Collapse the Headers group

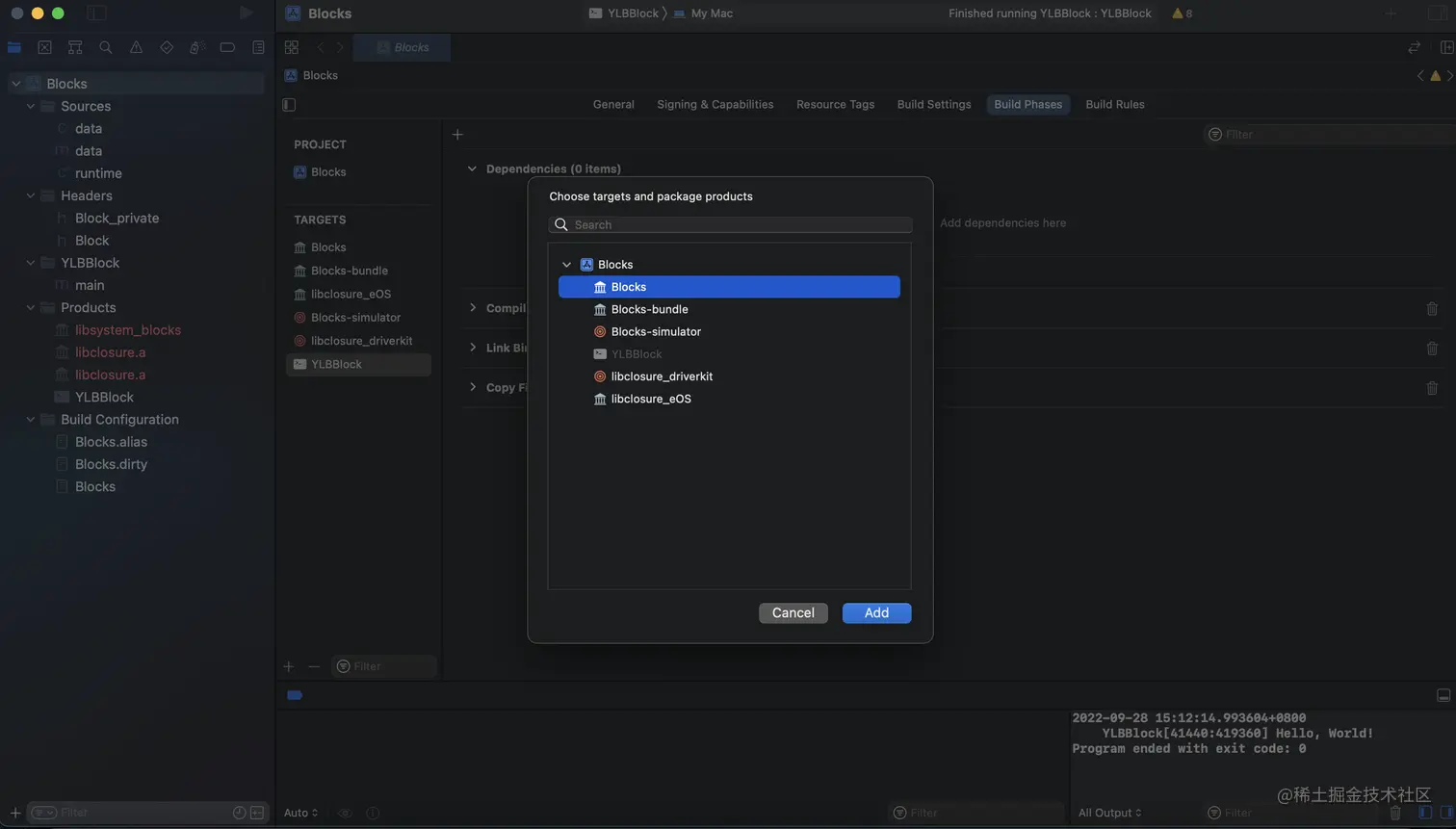(x=31, y=196)
